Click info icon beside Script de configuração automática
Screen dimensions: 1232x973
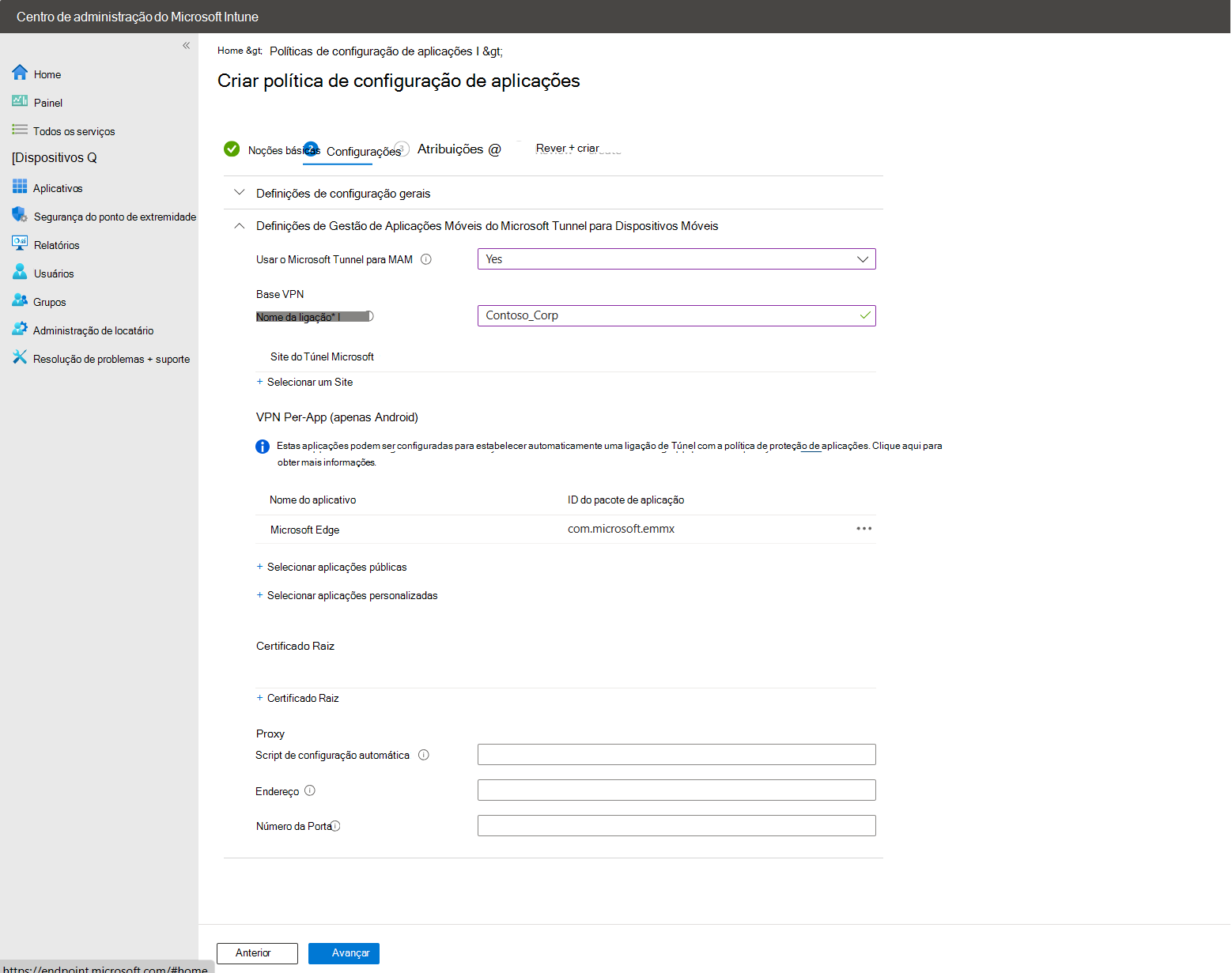point(424,755)
